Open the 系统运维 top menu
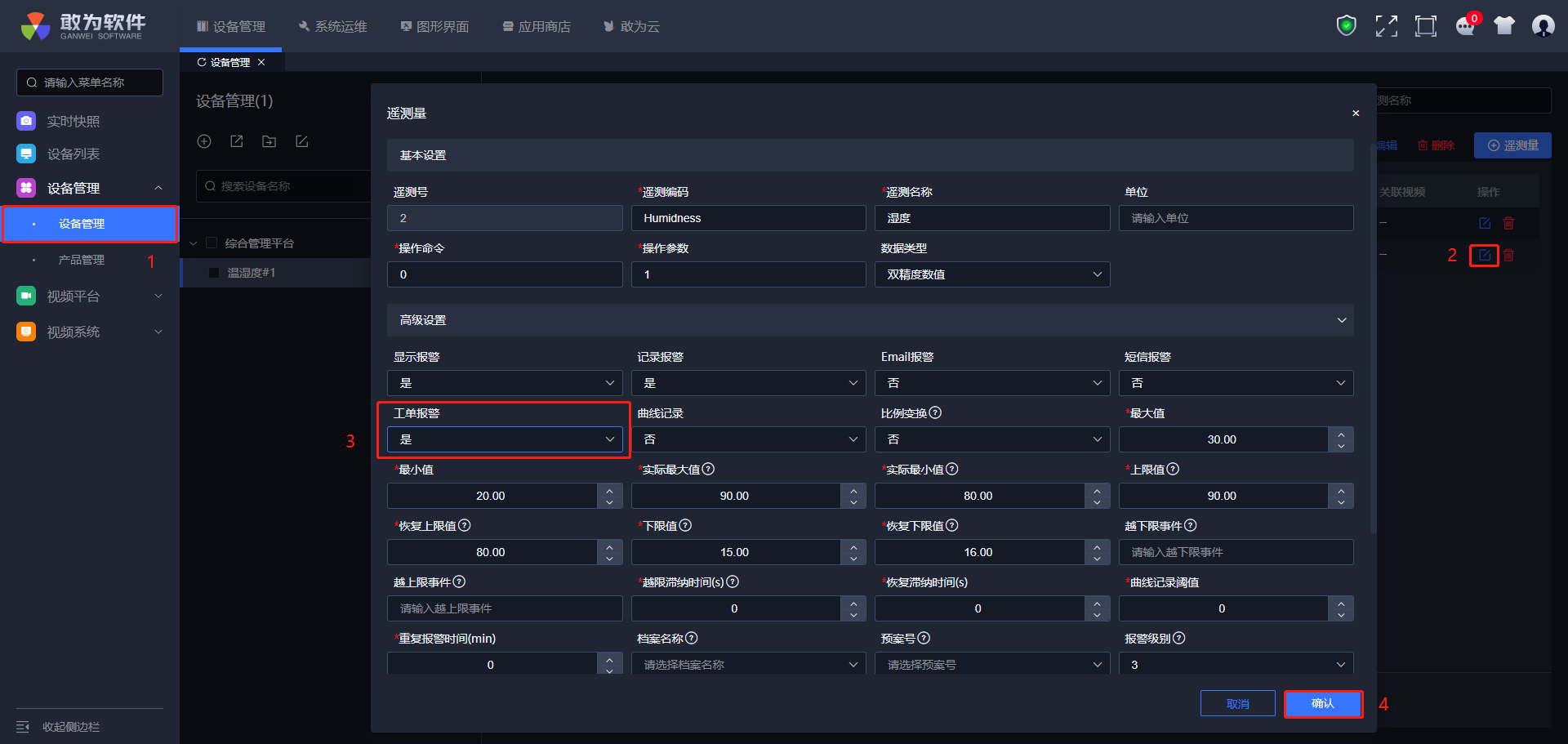 tap(332, 27)
